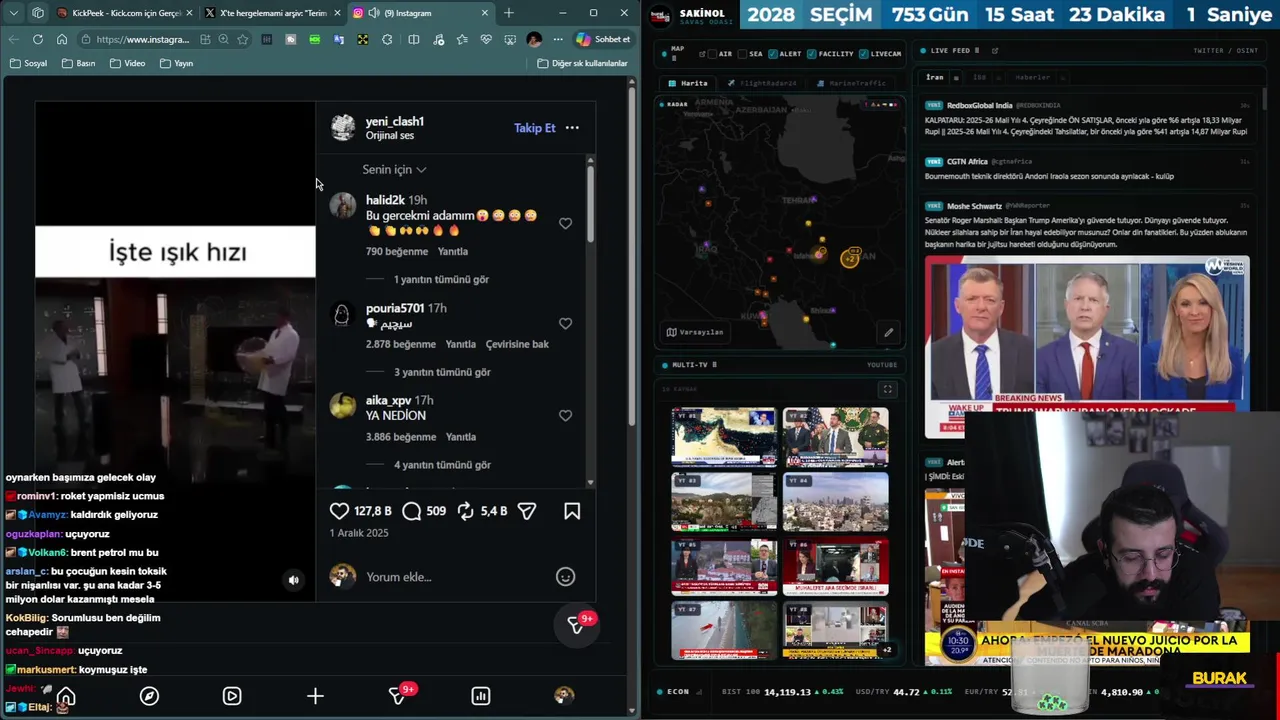Like aika_xpv's comment

[565, 416]
